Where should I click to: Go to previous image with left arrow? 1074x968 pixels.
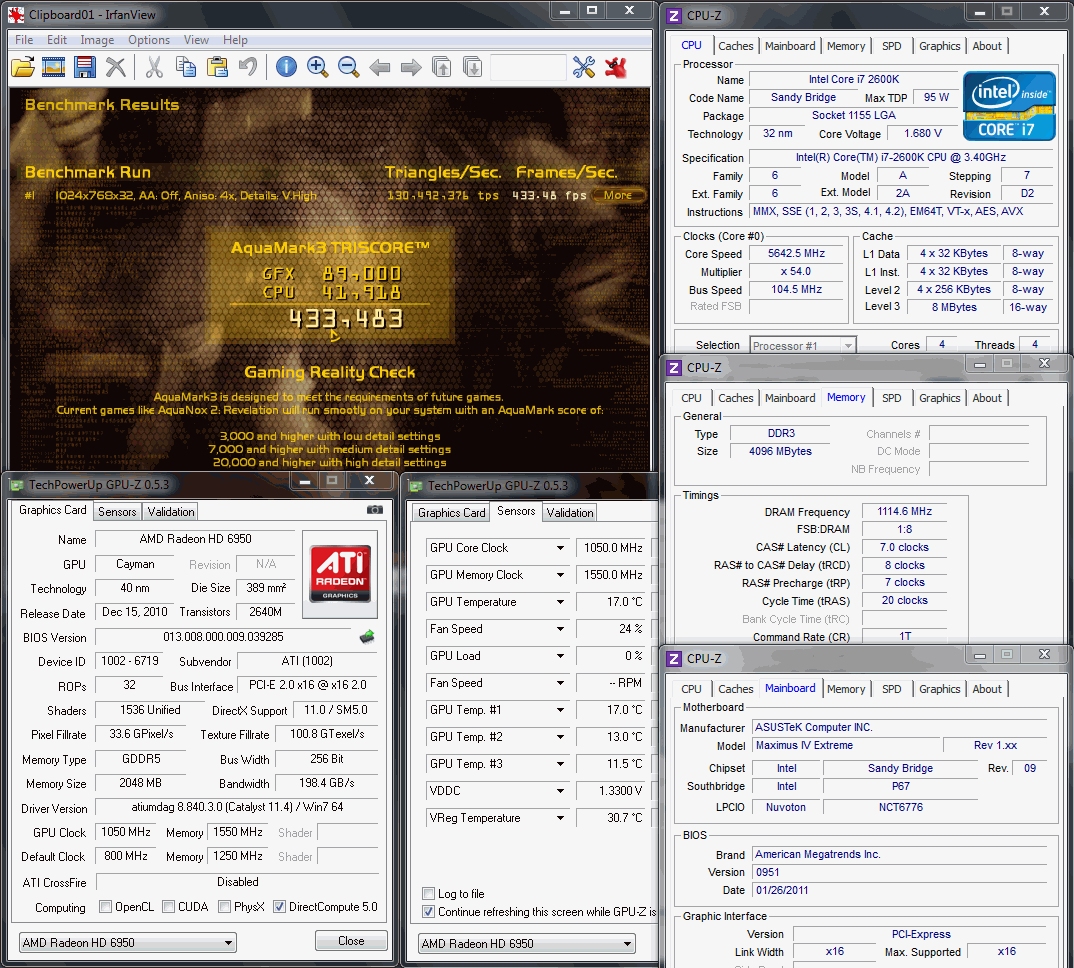[x=379, y=67]
